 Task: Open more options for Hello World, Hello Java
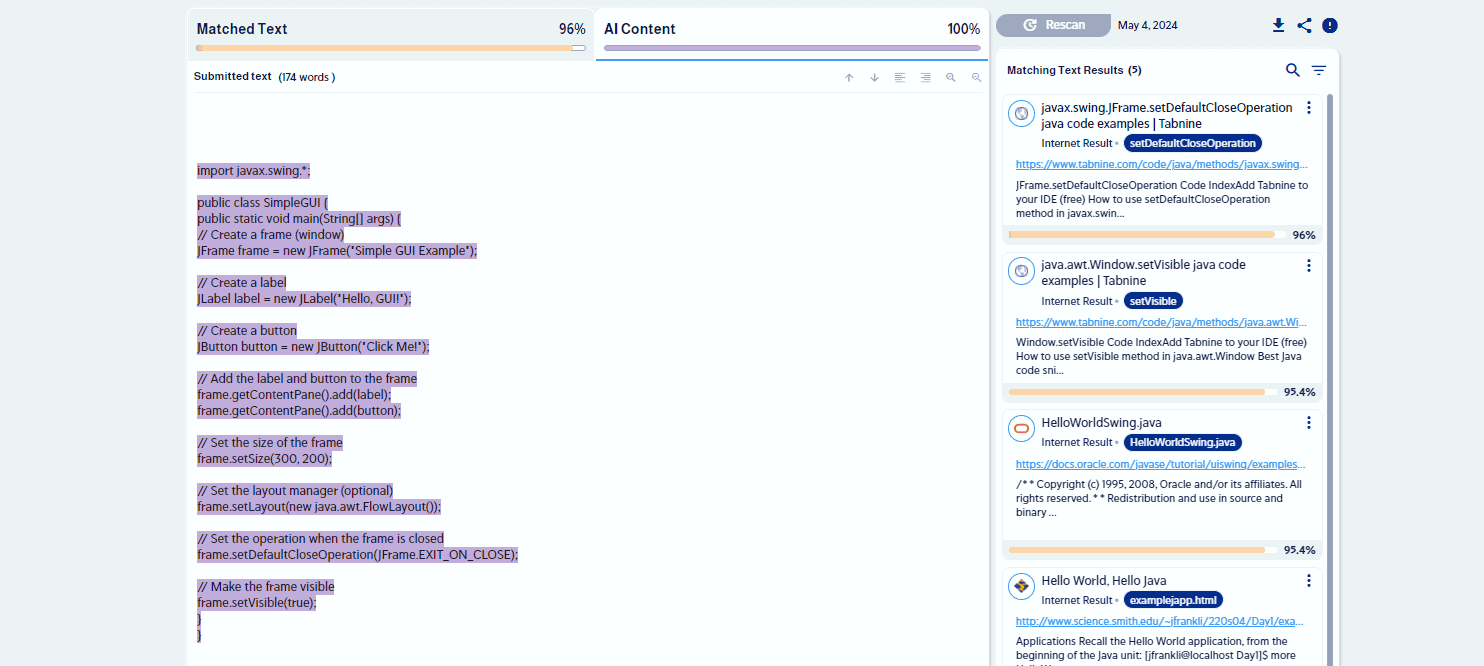tap(1308, 581)
